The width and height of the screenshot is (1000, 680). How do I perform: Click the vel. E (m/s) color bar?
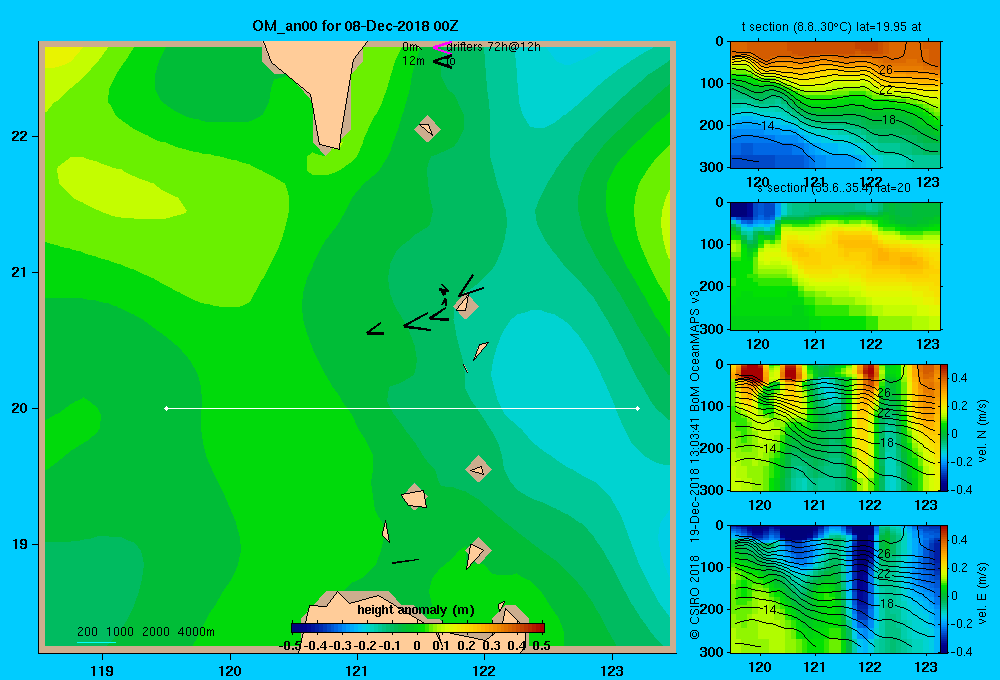click(944, 589)
